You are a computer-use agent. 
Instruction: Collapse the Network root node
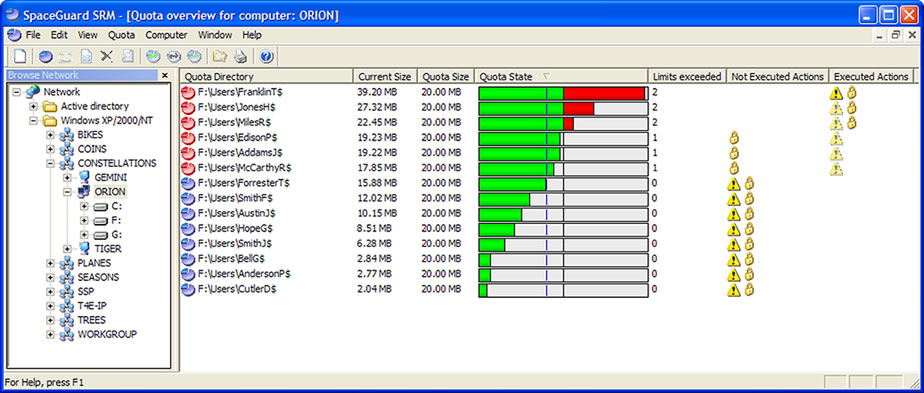click(x=16, y=92)
